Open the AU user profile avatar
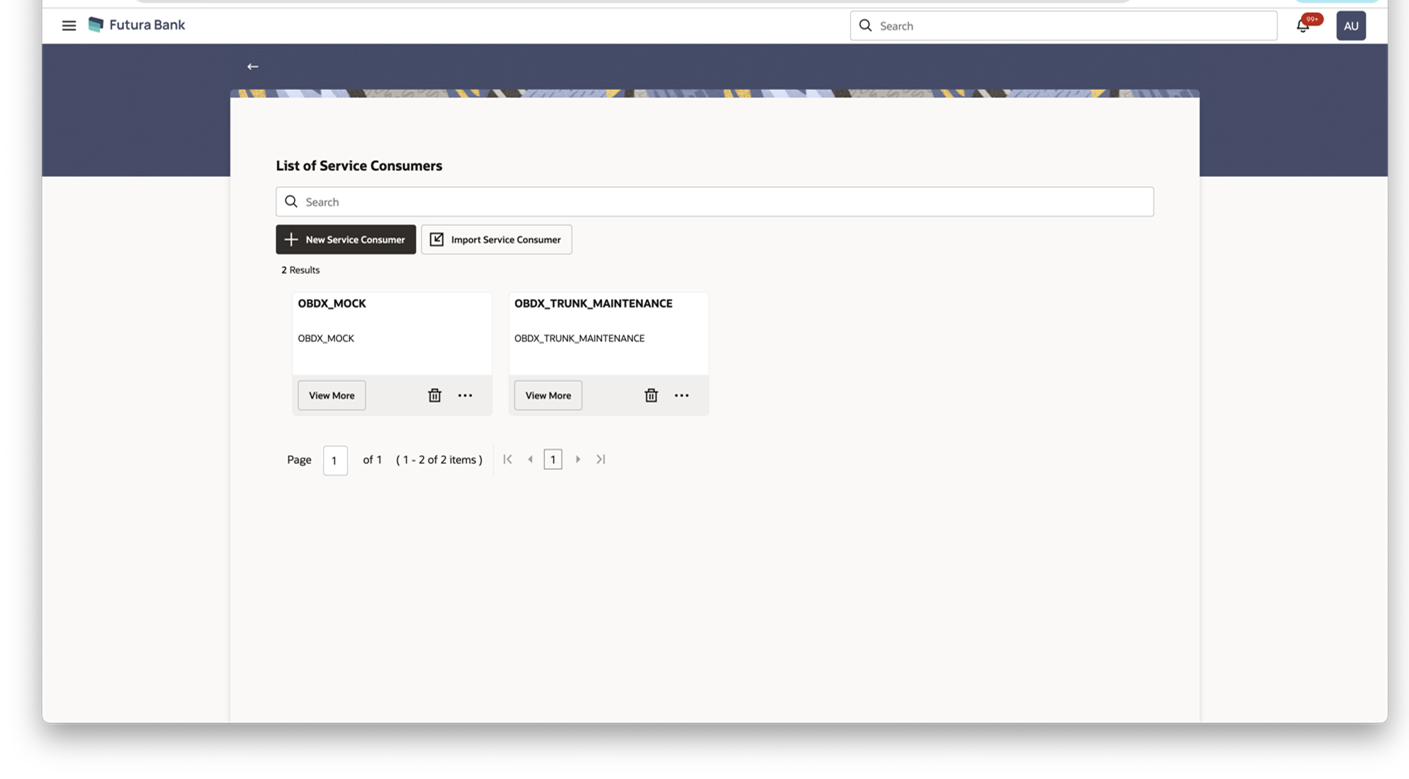1409x779 pixels. coord(1351,26)
